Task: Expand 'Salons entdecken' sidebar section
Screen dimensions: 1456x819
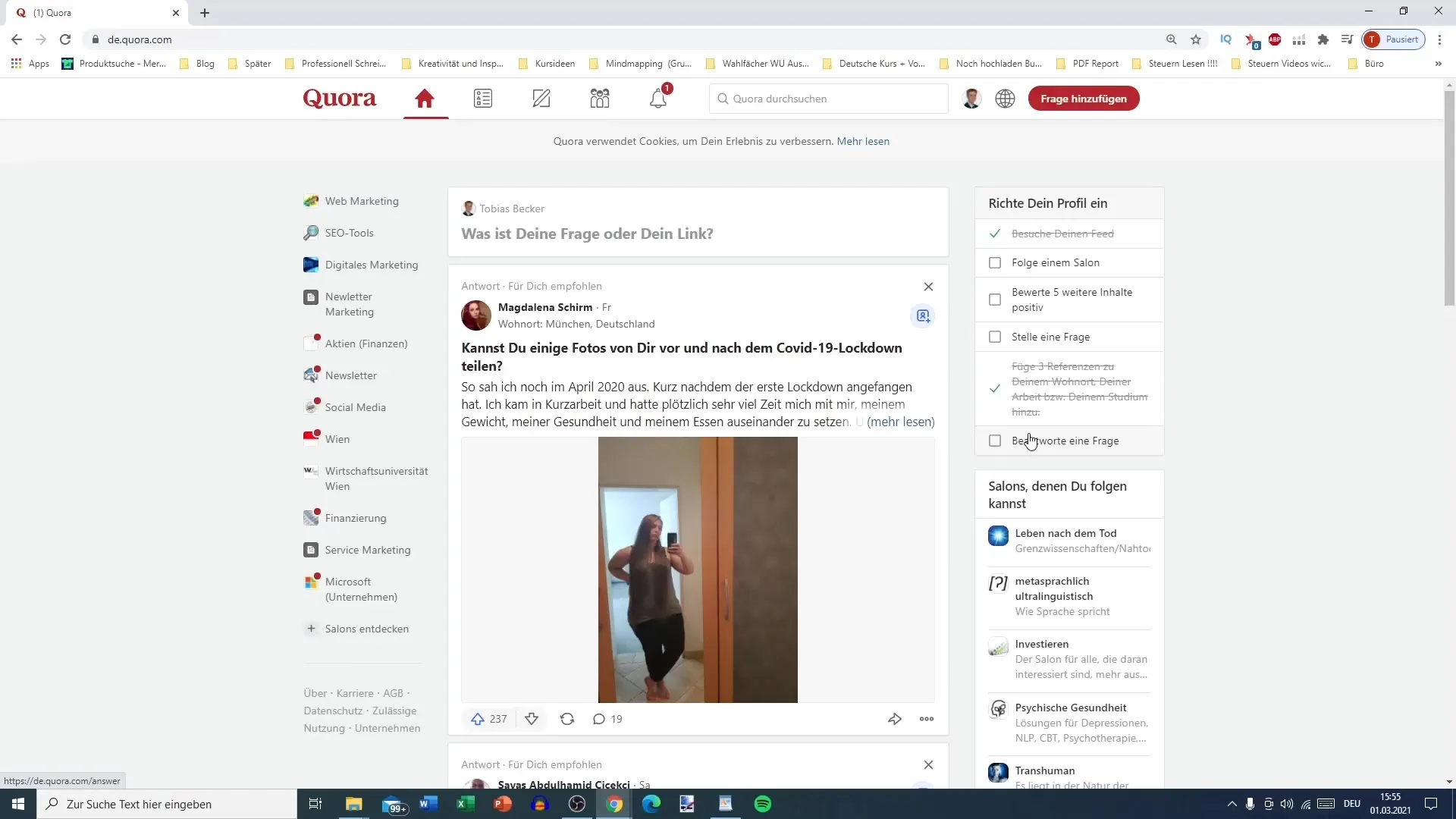Action: coord(368,628)
